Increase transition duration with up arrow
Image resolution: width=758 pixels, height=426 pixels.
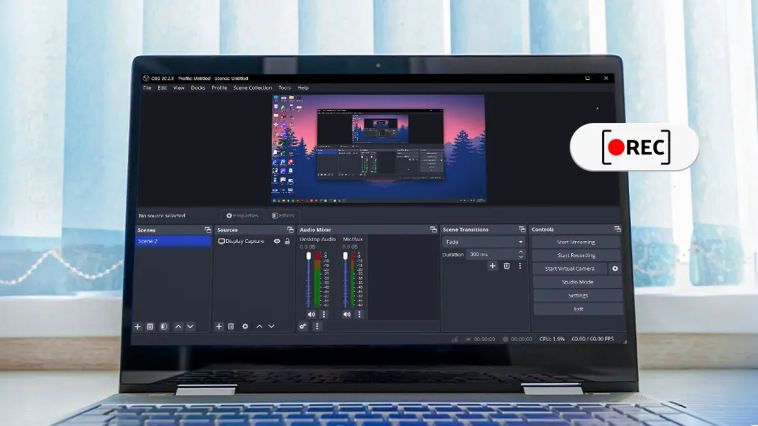click(521, 252)
